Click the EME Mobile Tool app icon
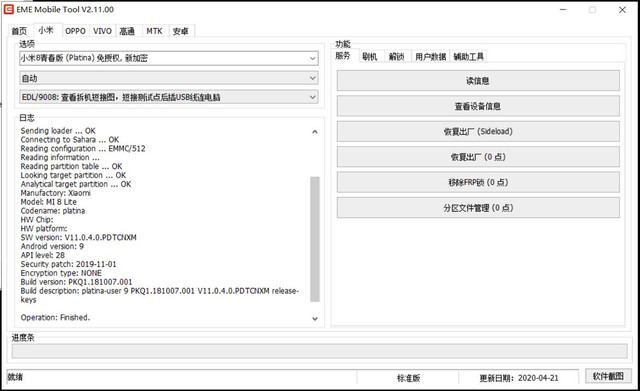The image size is (640, 391). coord(9,9)
